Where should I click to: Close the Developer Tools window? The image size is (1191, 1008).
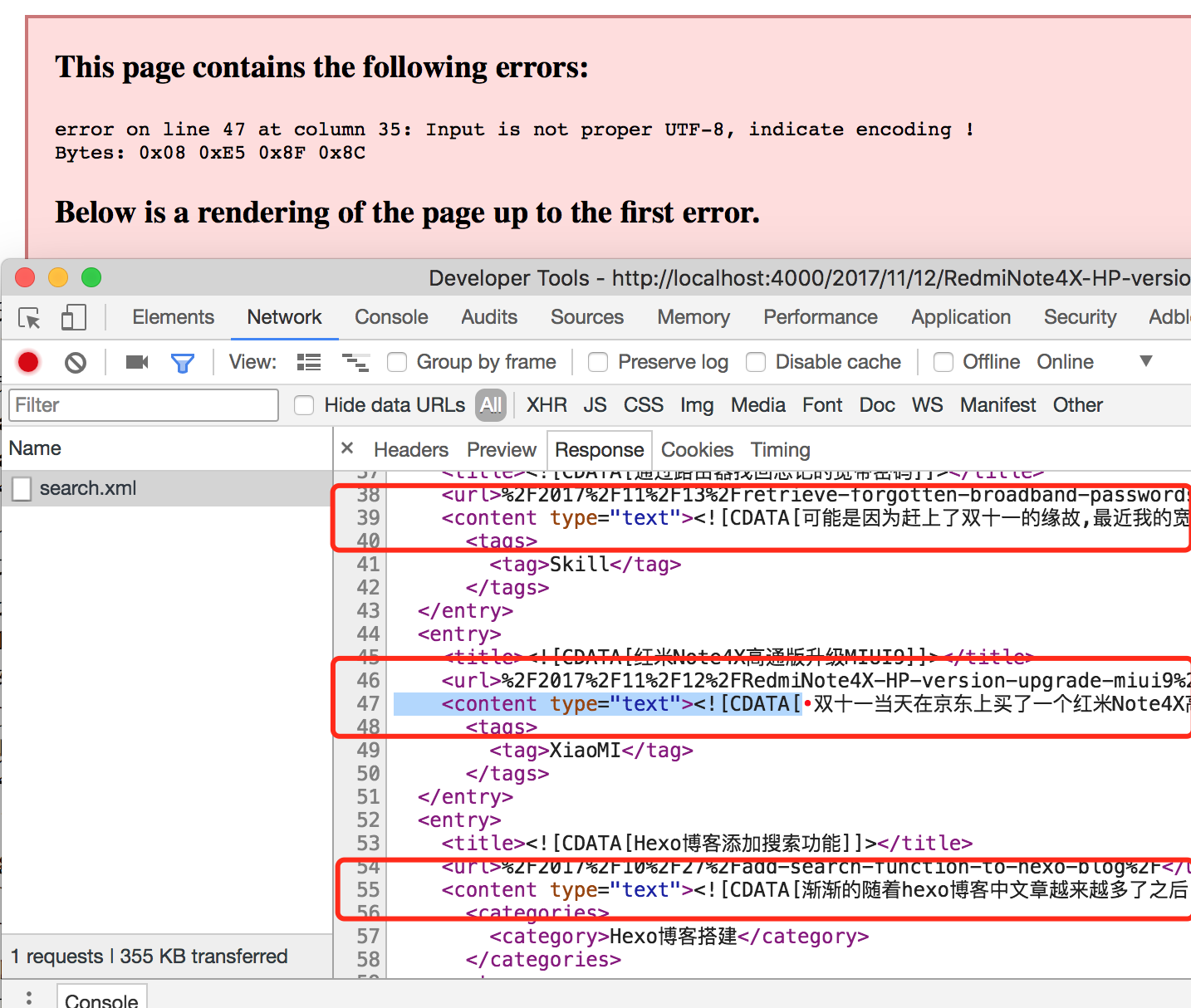pyautogui.click(x=25, y=277)
